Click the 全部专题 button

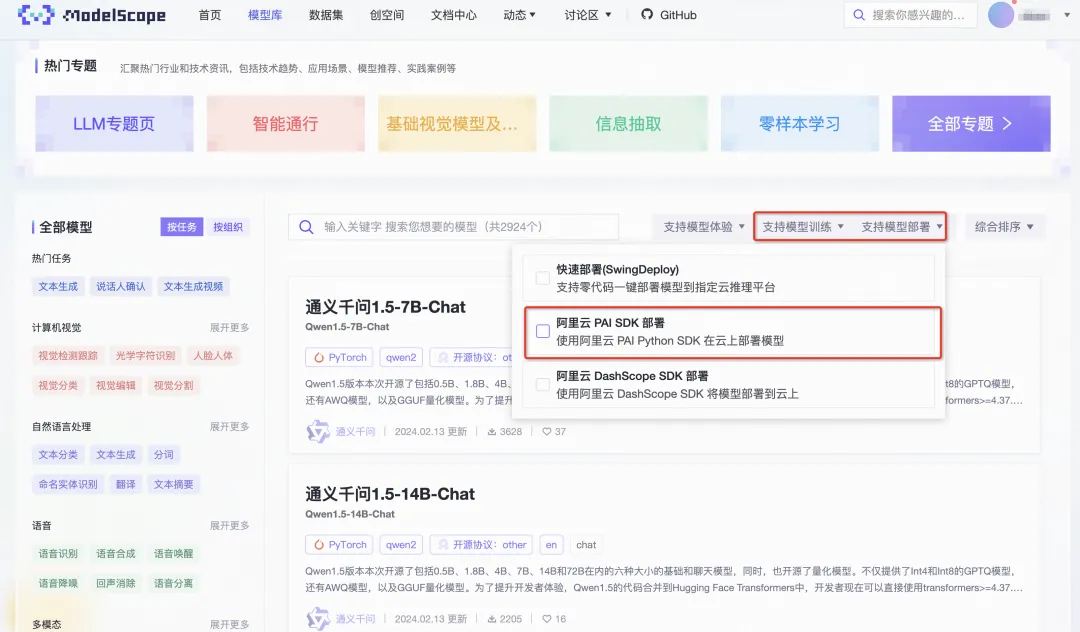(x=971, y=123)
